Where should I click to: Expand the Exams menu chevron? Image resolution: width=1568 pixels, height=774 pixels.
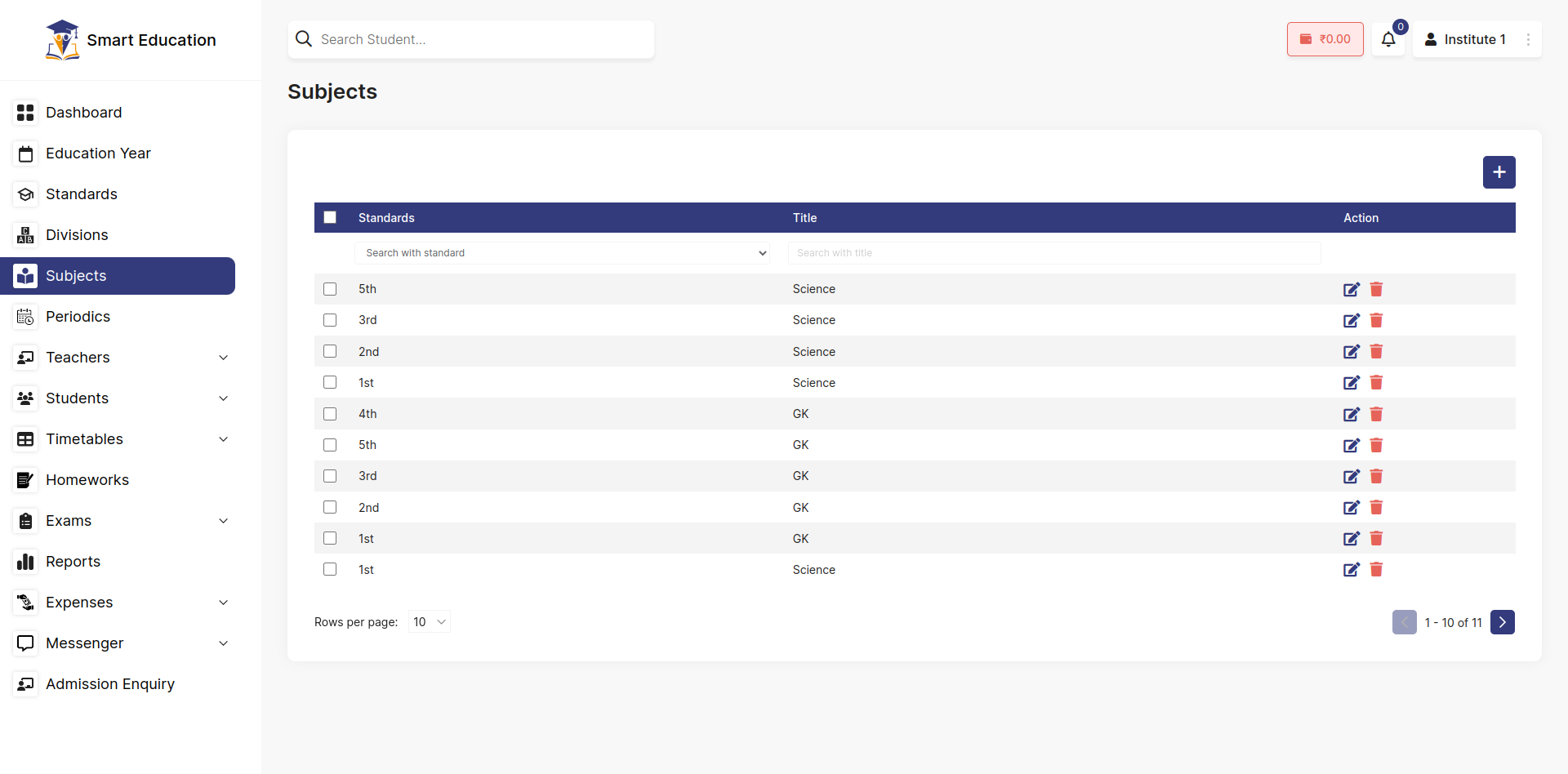click(223, 521)
